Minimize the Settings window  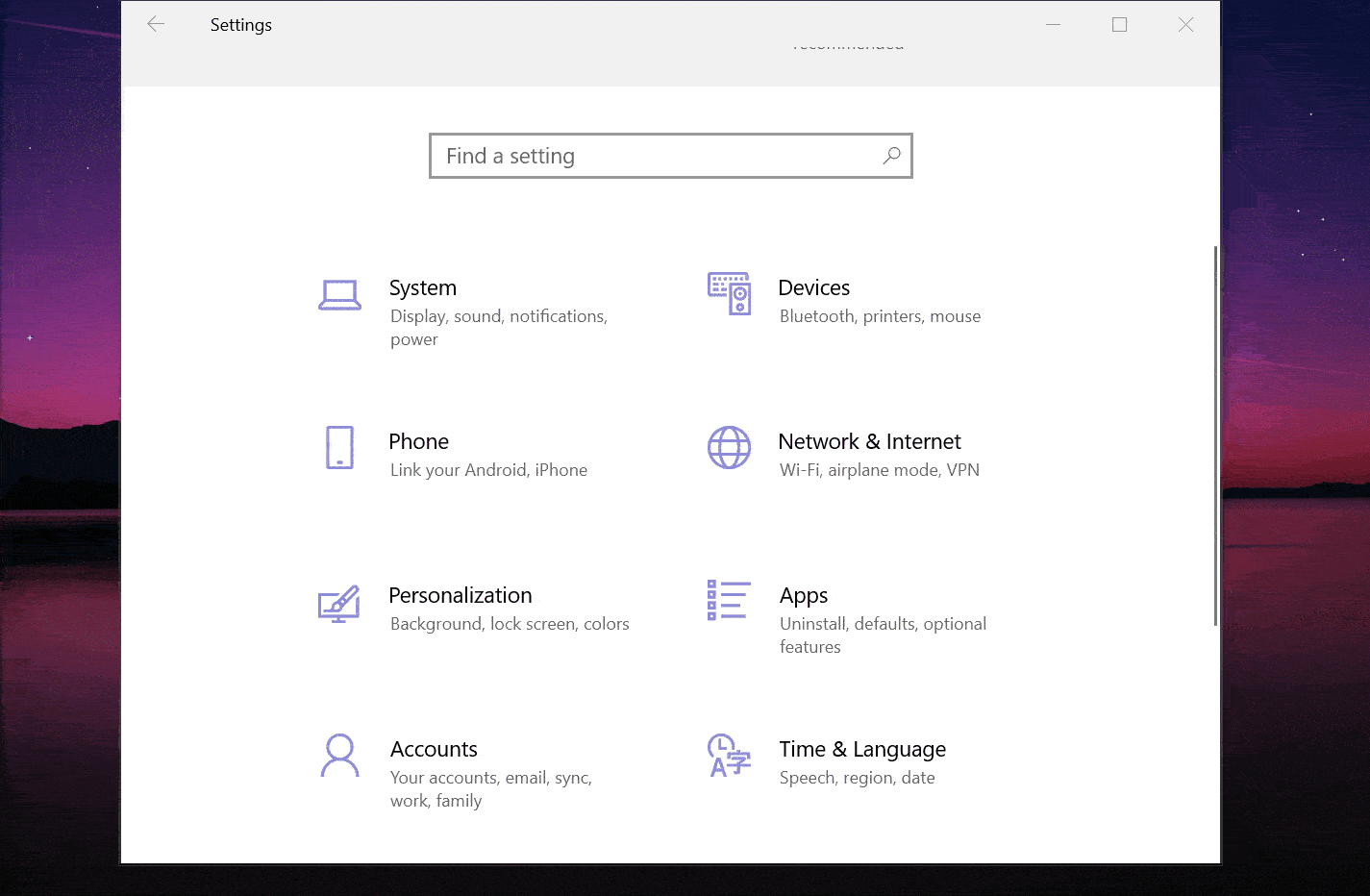(x=1053, y=24)
